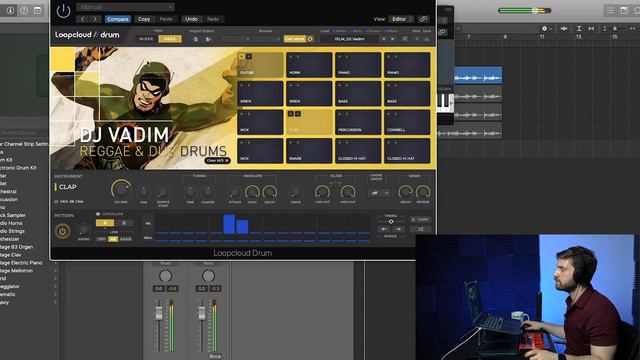Image resolution: width=640 pixels, height=360 pixels.
Task: Click the Undo button
Action: [x=191, y=19]
